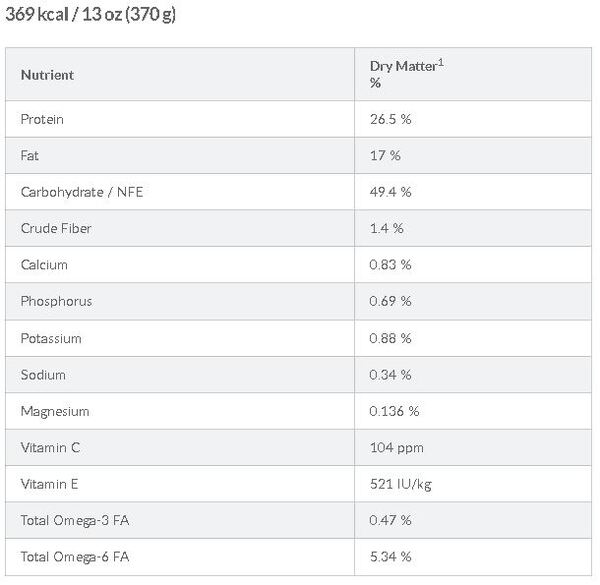Select the Fat row label

click(x=29, y=156)
